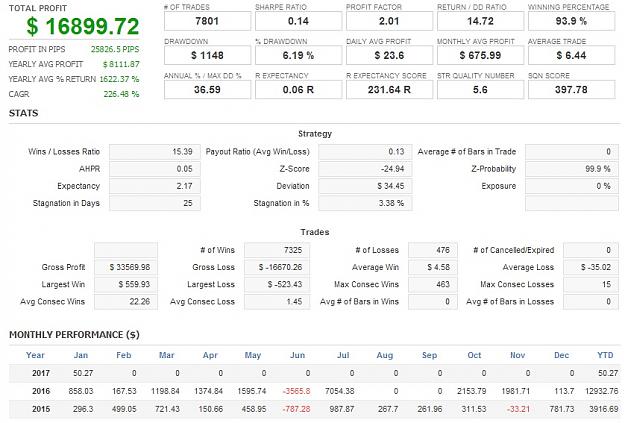Image resolution: width=625 pixels, height=423 pixels.
Task: Select the 2016 year row label
Action: point(41,392)
